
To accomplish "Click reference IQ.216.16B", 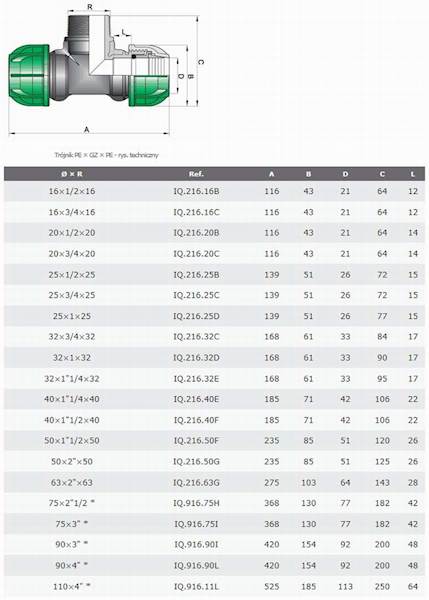I will 196,191.
